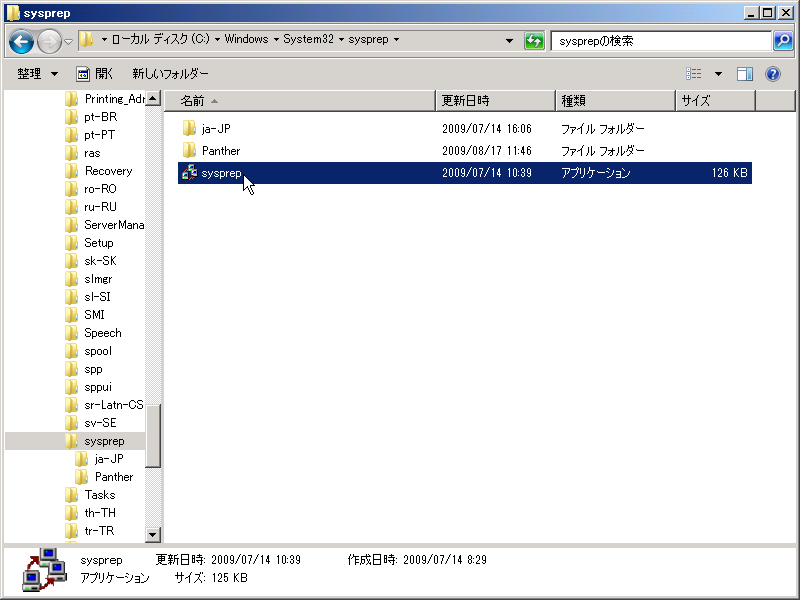The image size is (800, 600).
Task: Create folder with 新しいフォルダー button
Action: point(170,74)
